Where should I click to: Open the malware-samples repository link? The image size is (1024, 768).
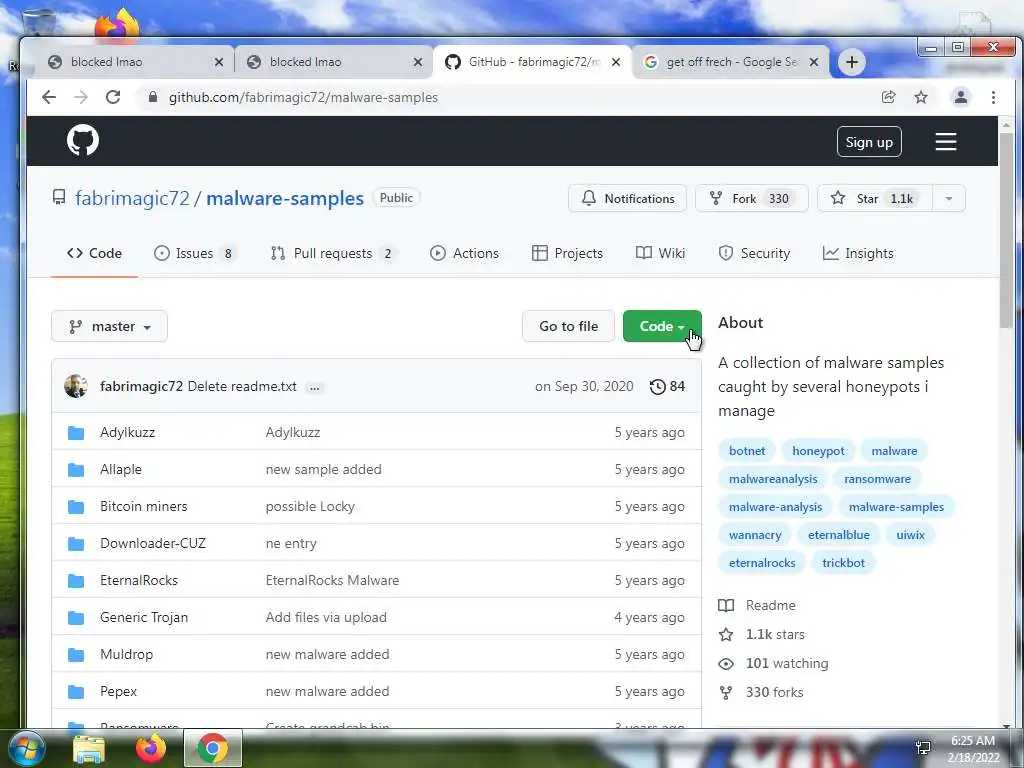(285, 198)
